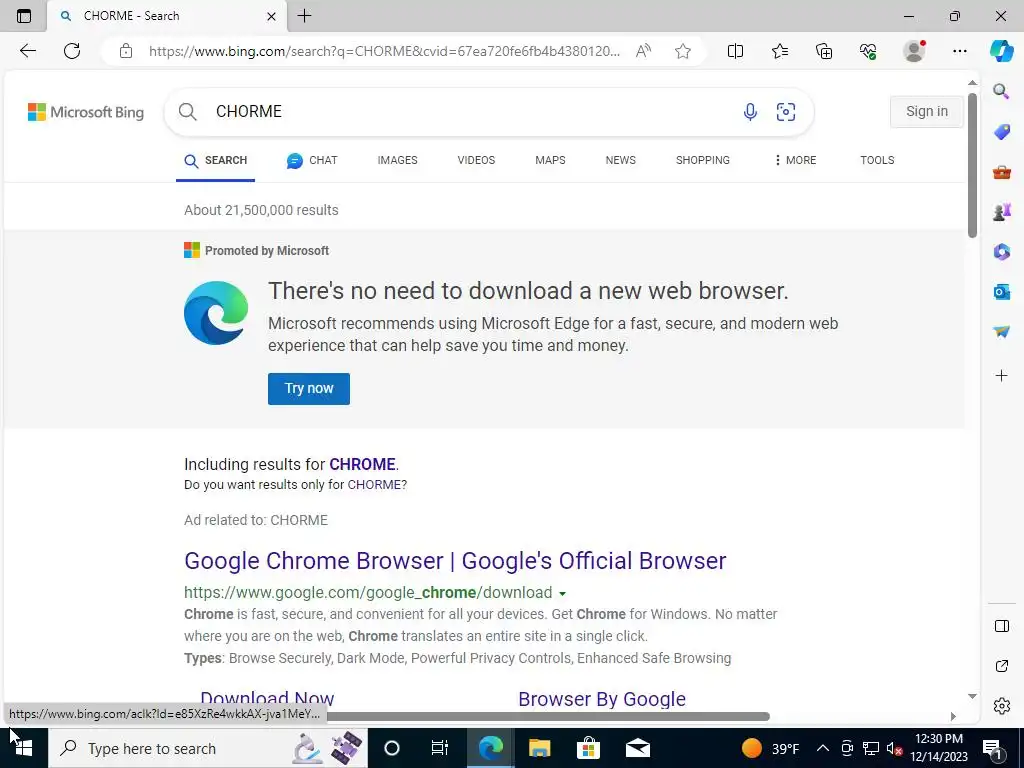The width and height of the screenshot is (1024, 768).
Task: Open Copilot icon in Edge toolbar
Action: click(1001, 51)
